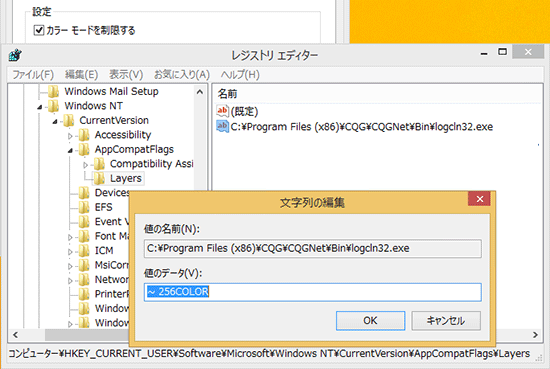
Task: Click the 名前 column header
Action: [227, 94]
